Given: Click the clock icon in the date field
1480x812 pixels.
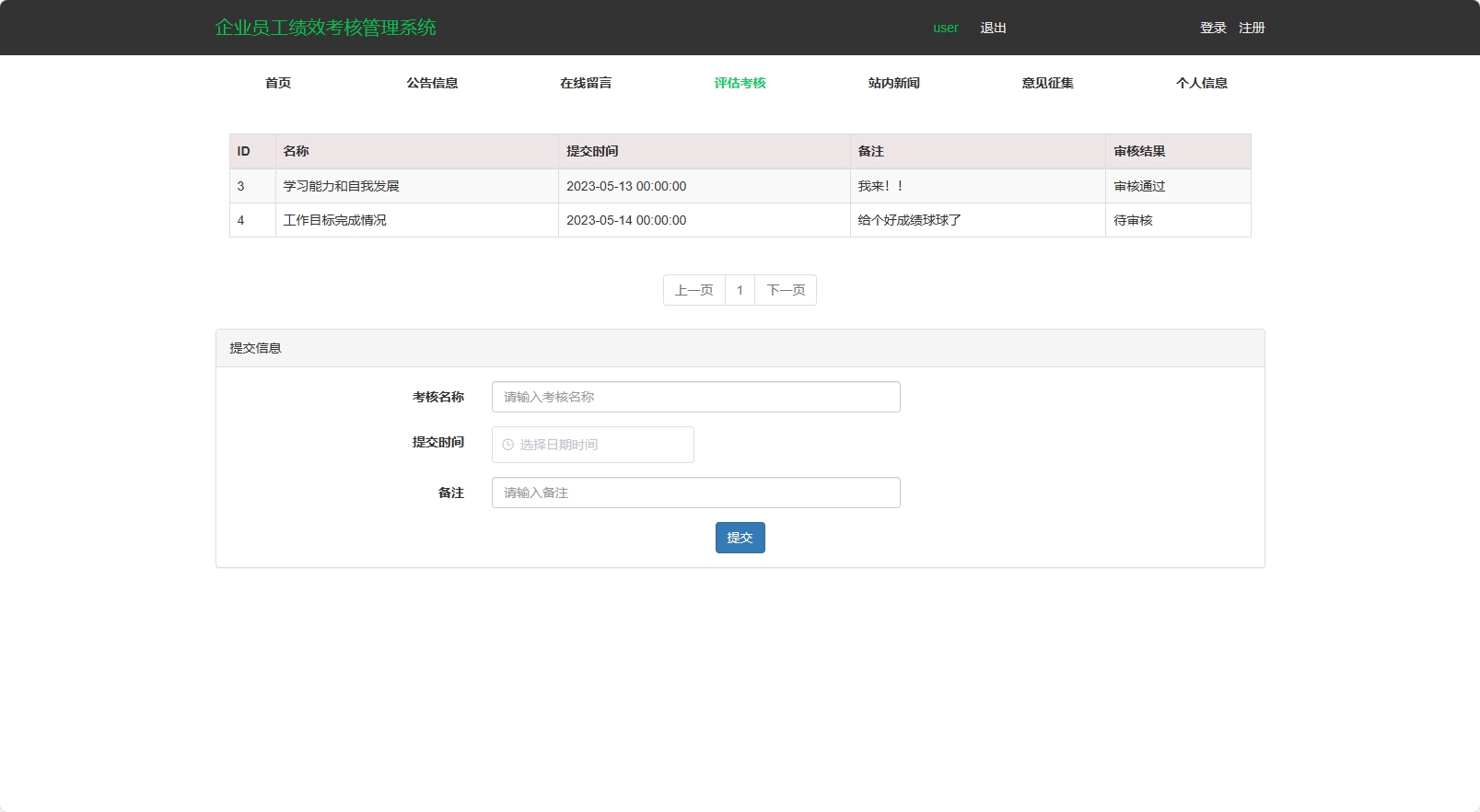Looking at the screenshot, I should 507,445.
